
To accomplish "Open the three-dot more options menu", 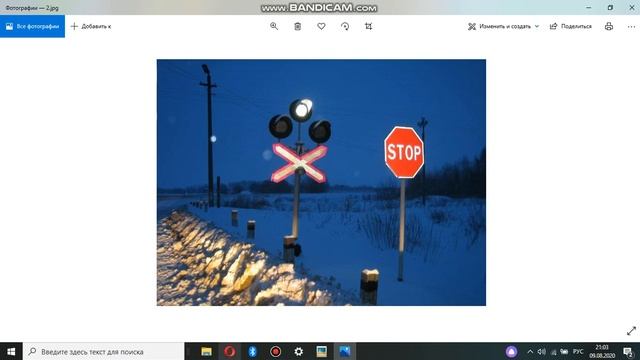I will point(631,27).
